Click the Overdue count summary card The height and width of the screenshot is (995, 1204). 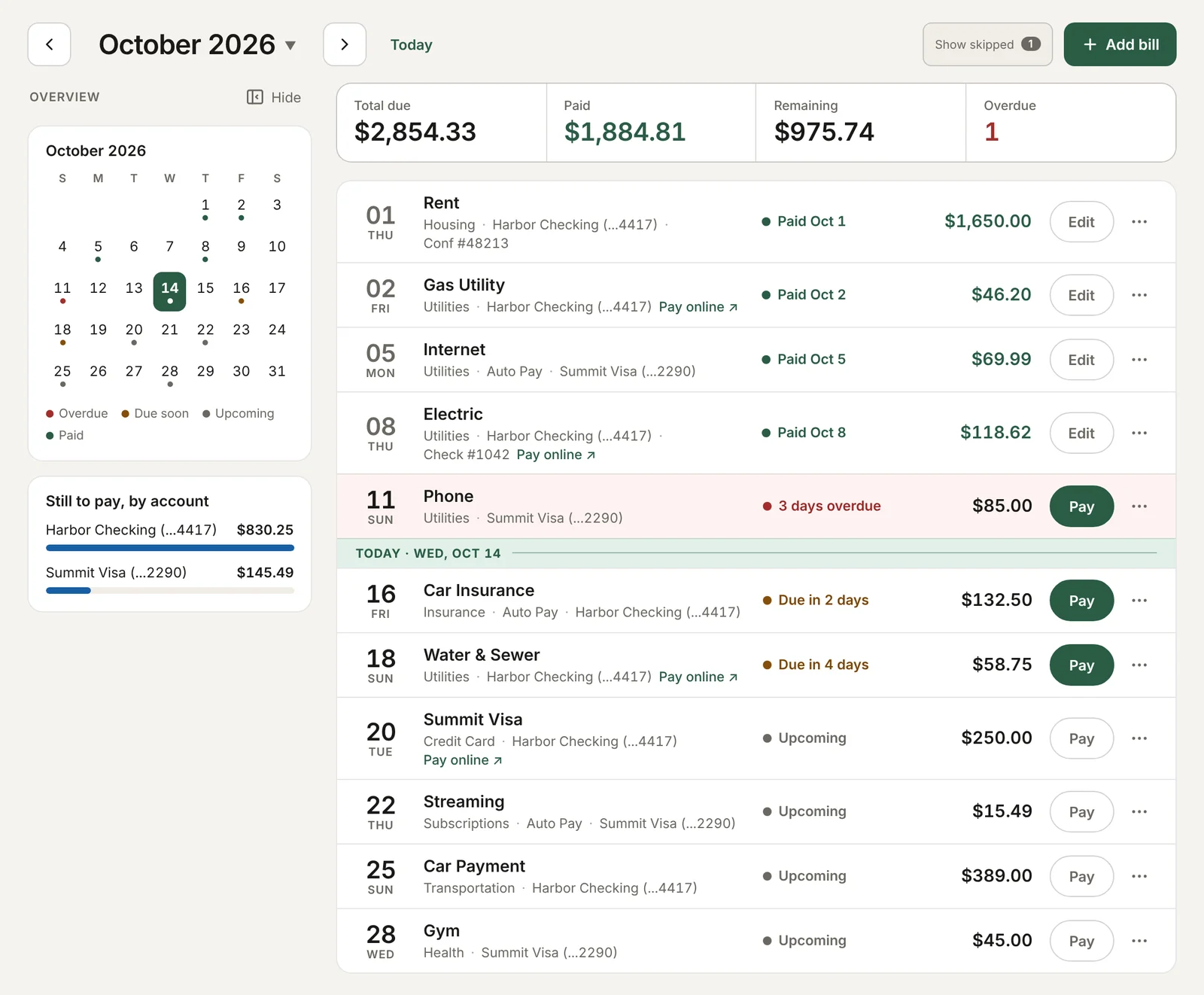point(1070,123)
